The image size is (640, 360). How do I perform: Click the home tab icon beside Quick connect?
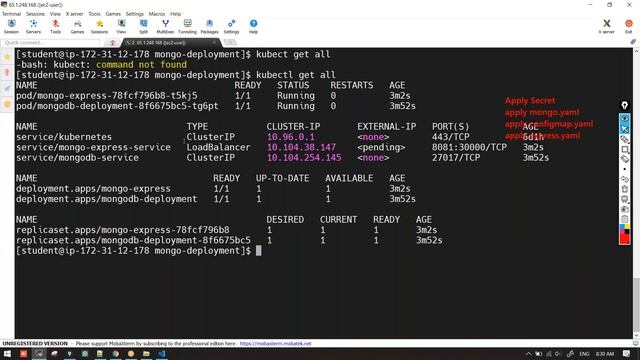click(112, 42)
